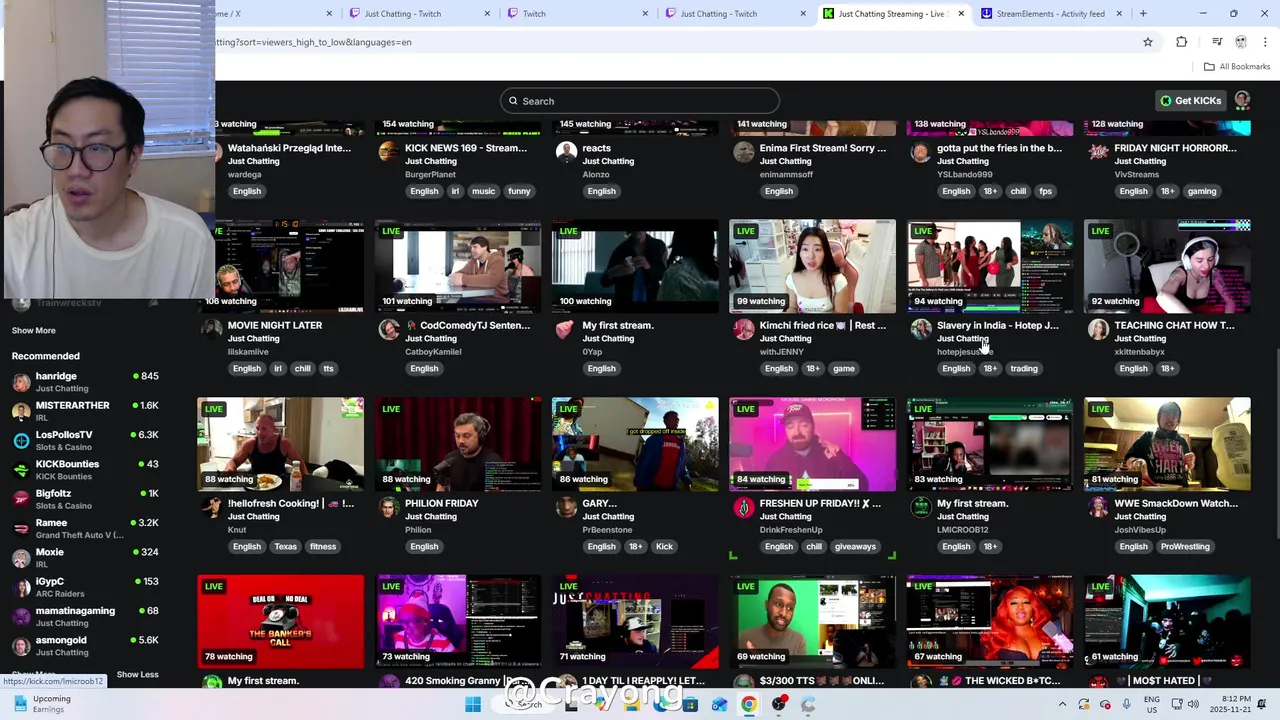Select the Texas tag under Knut
1280x720 pixels.
(x=286, y=546)
